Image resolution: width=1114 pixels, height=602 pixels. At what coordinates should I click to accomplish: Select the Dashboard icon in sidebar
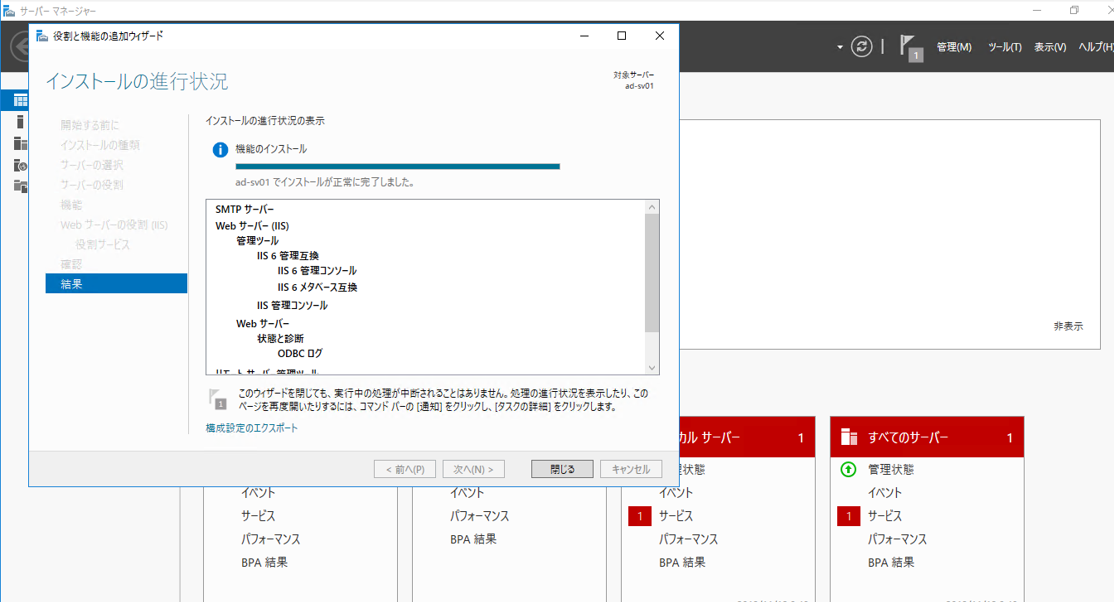click(x=20, y=100)
